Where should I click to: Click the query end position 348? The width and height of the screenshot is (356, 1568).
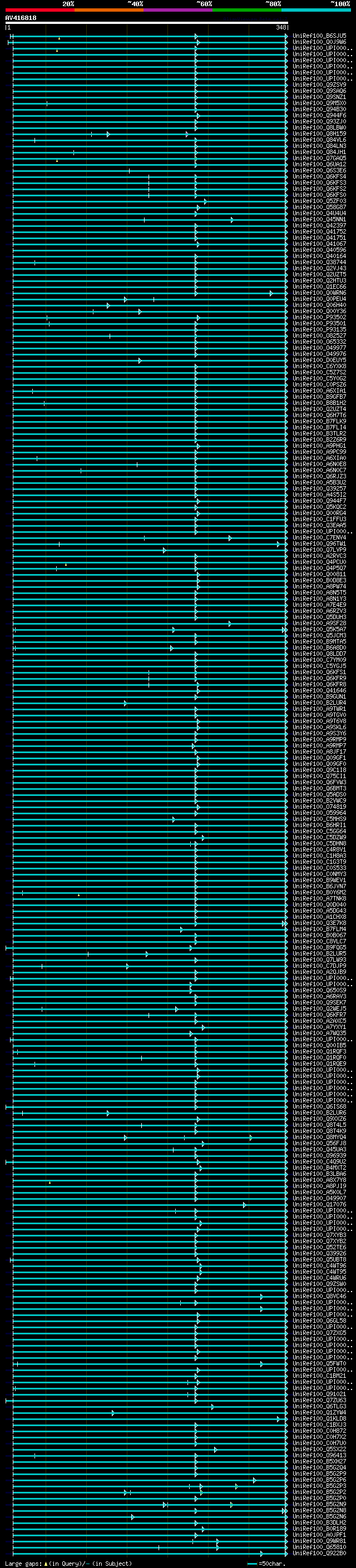click(x=280, y=27)
